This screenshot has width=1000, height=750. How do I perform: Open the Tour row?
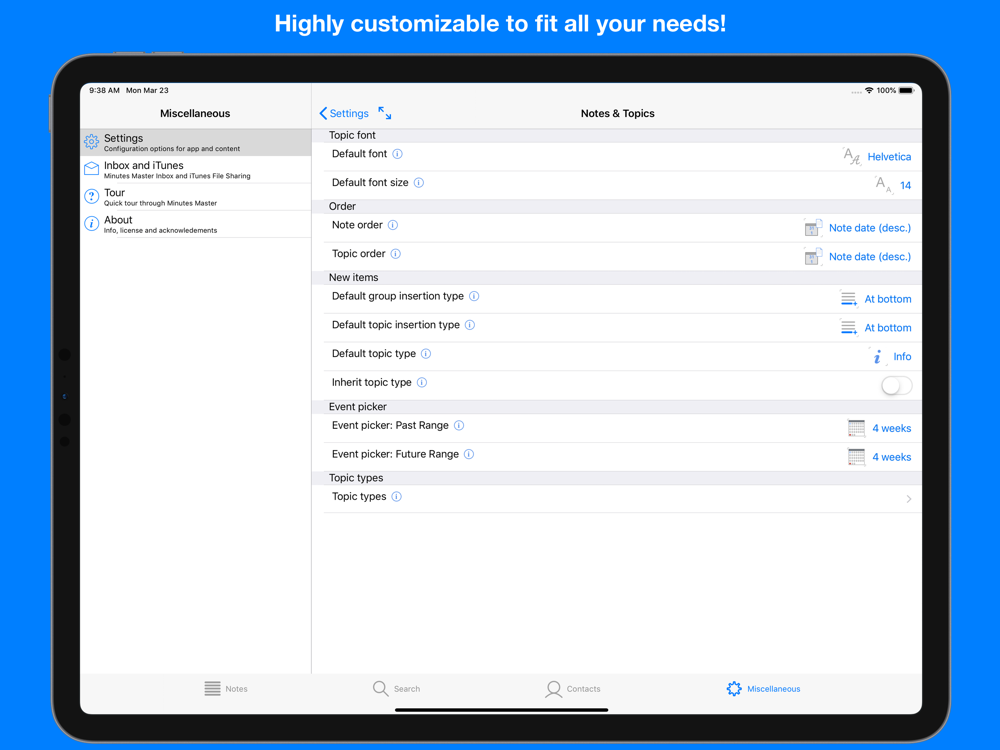click(x=196, y=197)
